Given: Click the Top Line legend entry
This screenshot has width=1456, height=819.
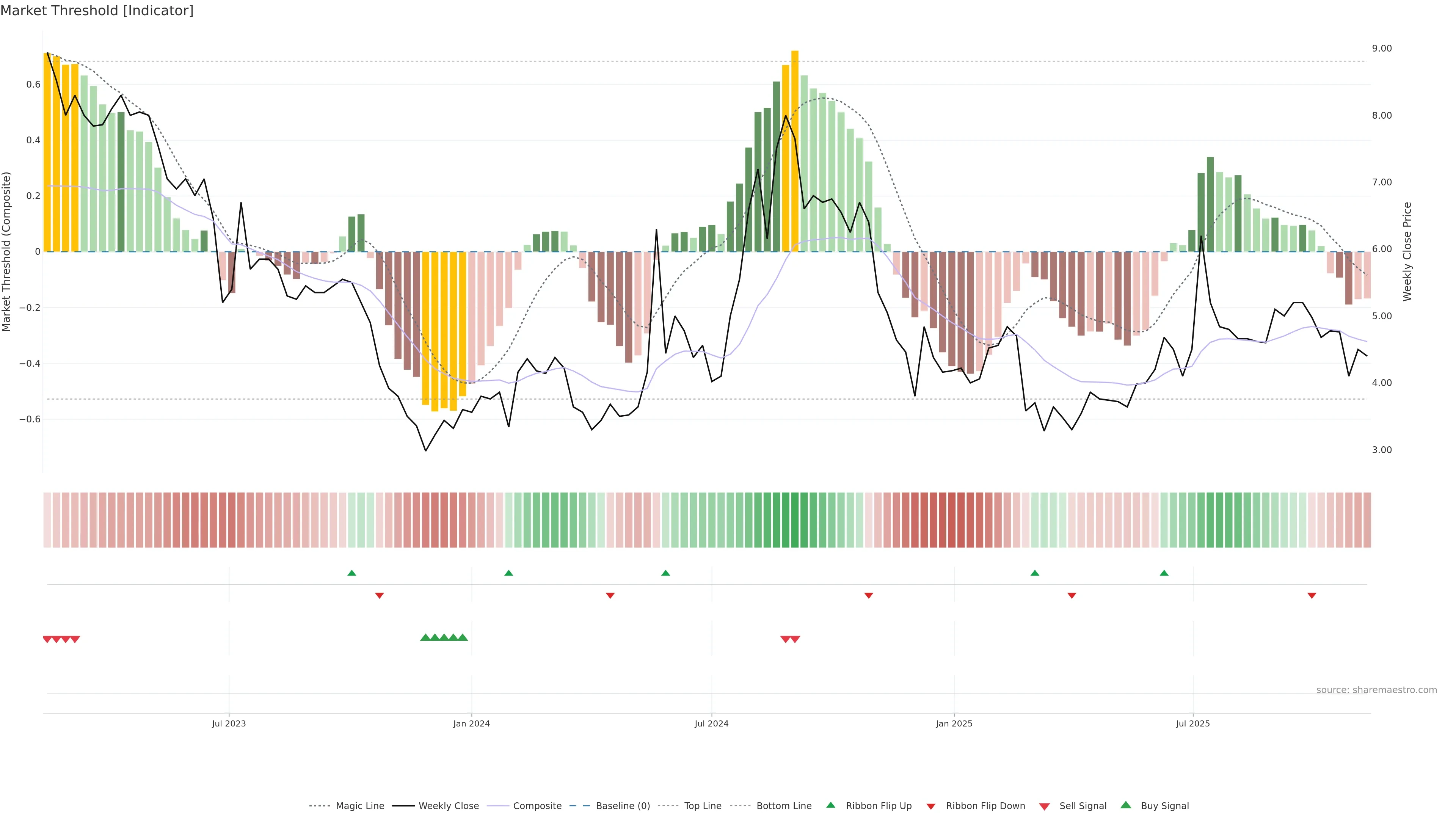Looking at the screenshot, I should click(703, 805).
